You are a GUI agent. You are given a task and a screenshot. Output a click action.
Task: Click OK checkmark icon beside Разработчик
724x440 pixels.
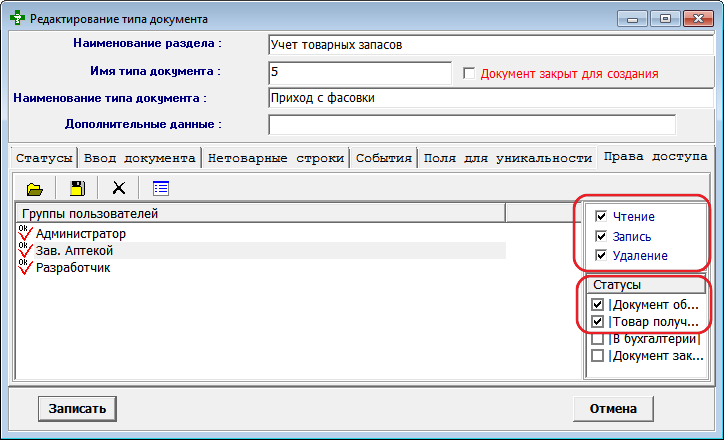tap(25, 267)
